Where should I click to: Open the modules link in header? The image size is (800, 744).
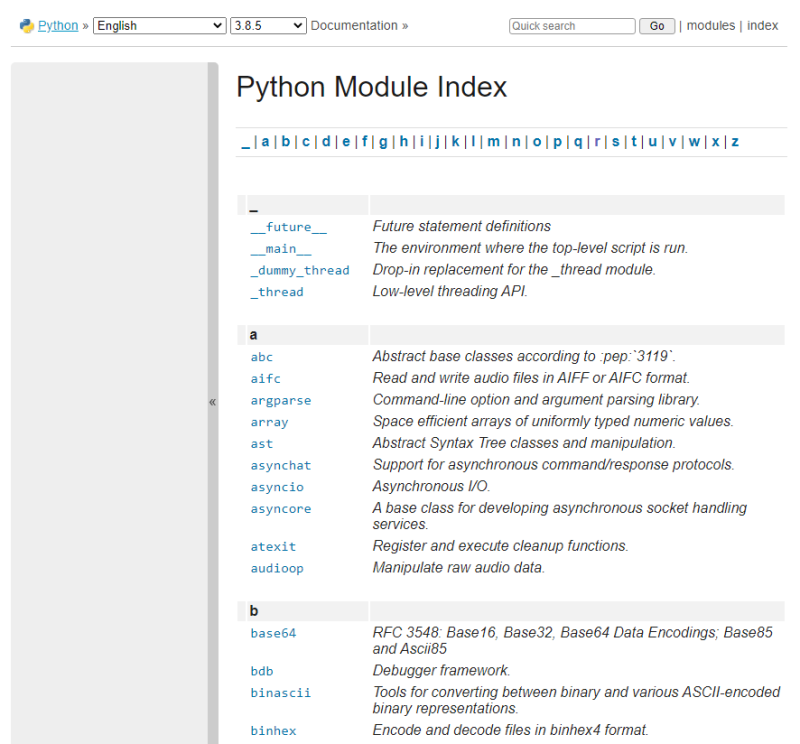coord(711,26)
